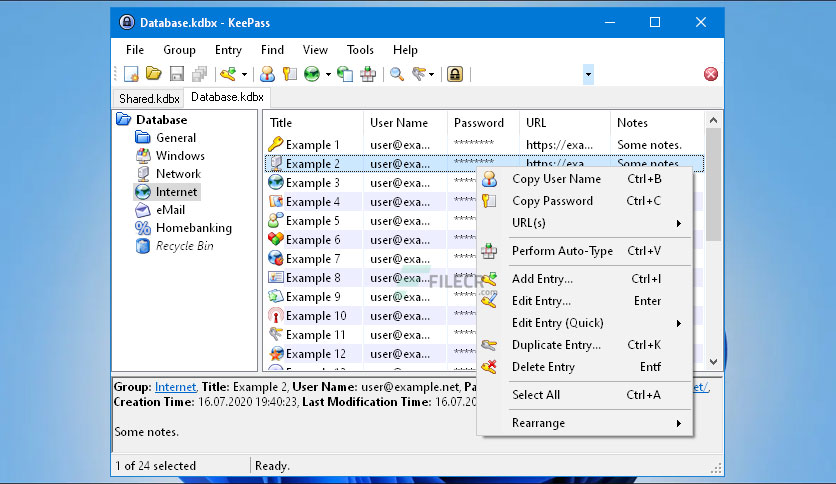The width and height of the screenshot is (836, 484).
Task: Click the Internet group link in details
Action: click(175, 387)
